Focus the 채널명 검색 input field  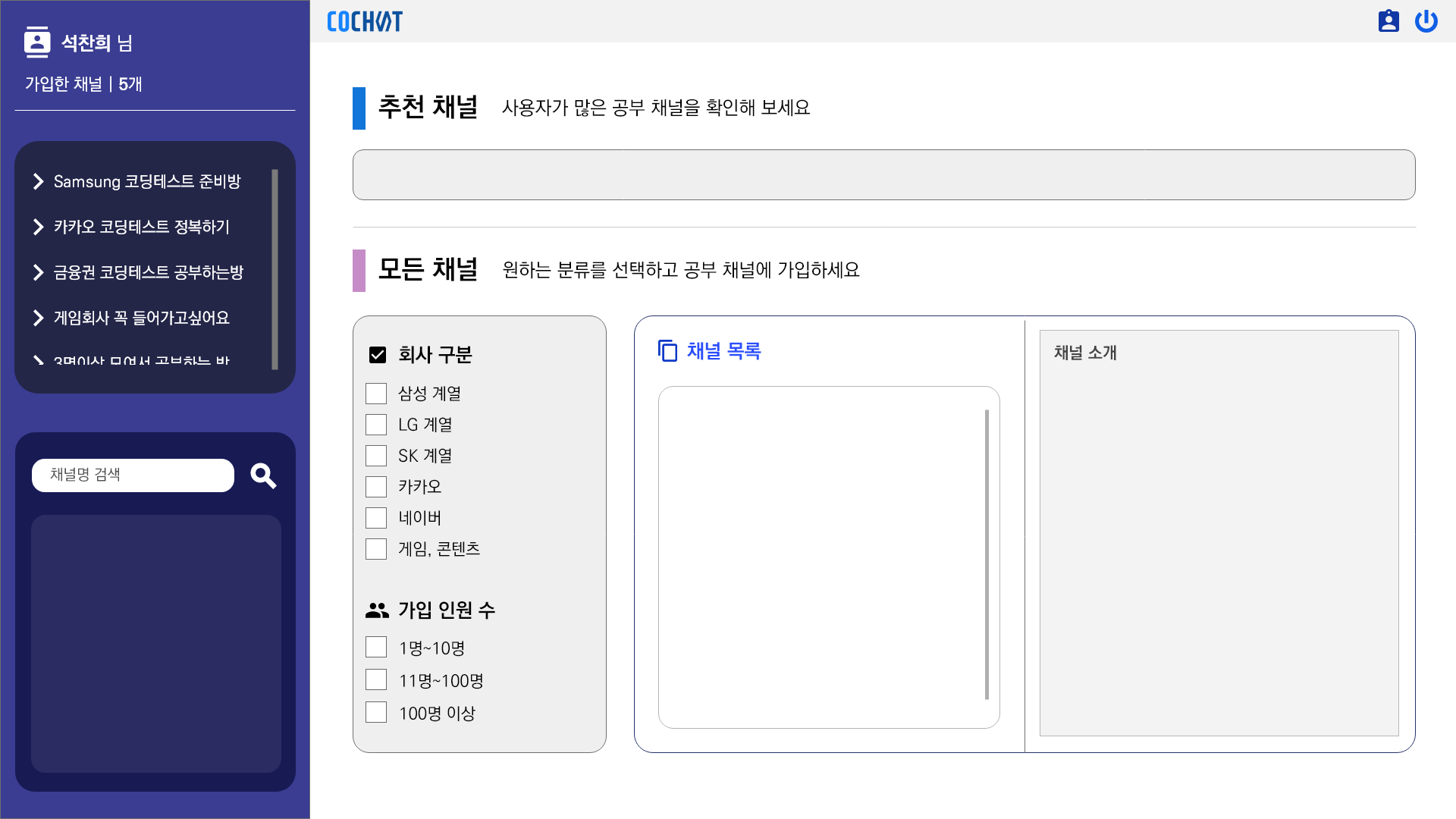(133, 475)
